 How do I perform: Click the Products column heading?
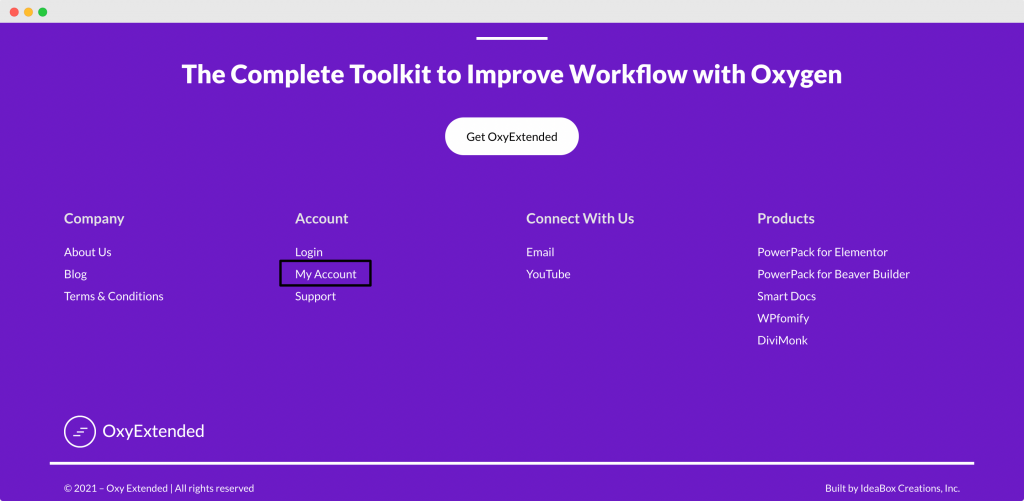786,219
